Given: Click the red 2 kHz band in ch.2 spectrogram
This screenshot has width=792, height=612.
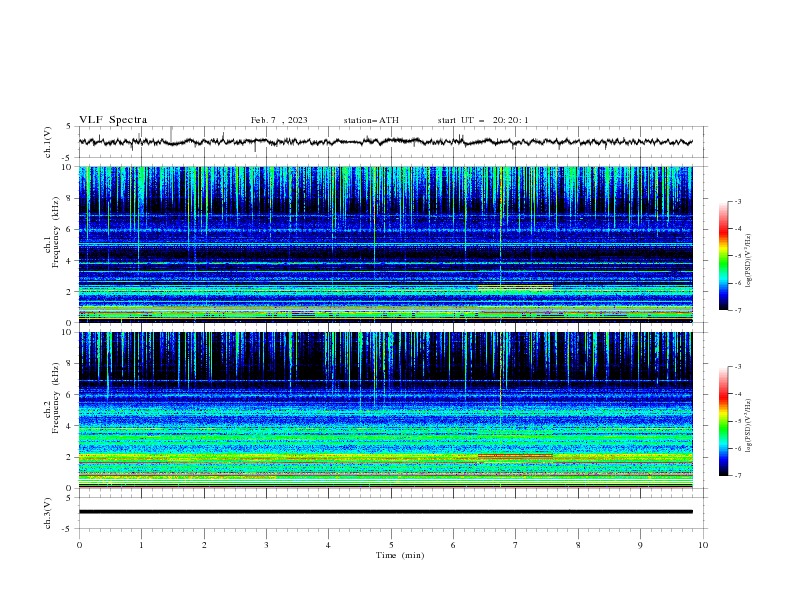Looking at the screenshot, I should [x=515, y=456].
